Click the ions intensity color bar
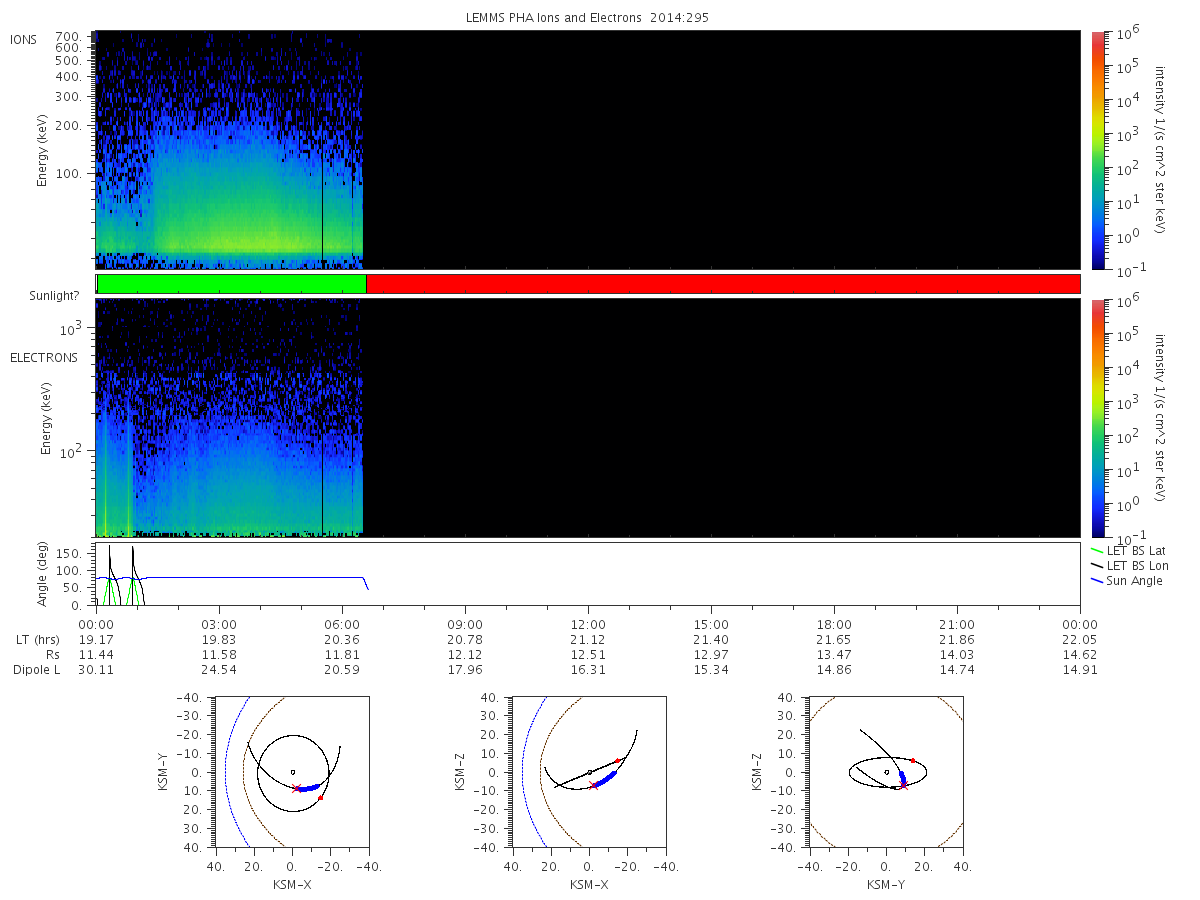 pos(1097,150)
